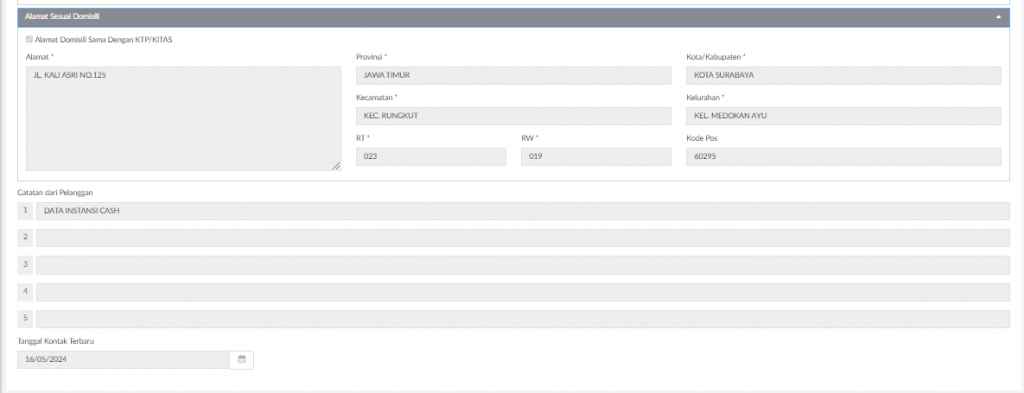1024x393 pixels.
Task: Click the empty customer note field 4
Action: coord(523,292)
